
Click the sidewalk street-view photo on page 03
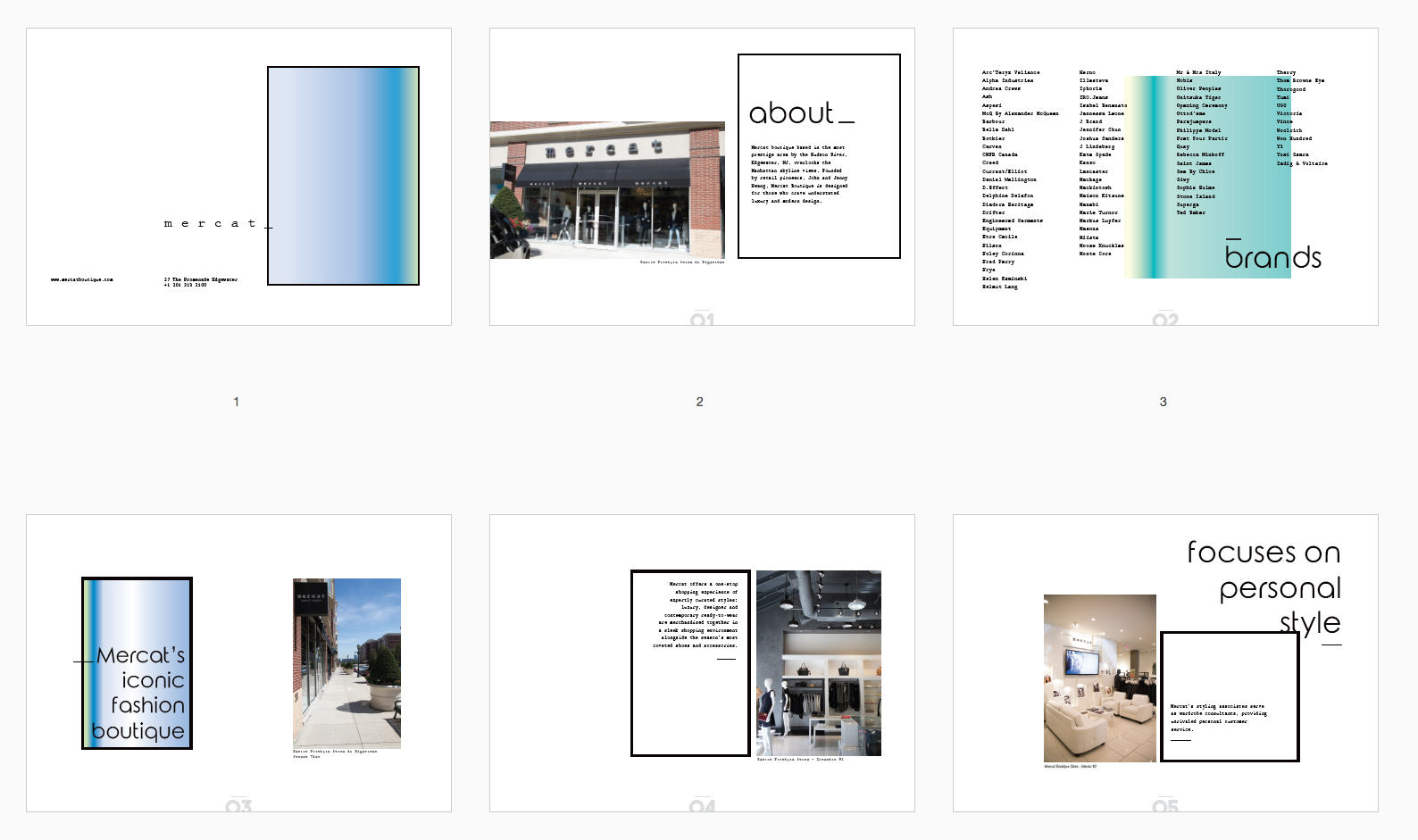click(x=346, y=663)
